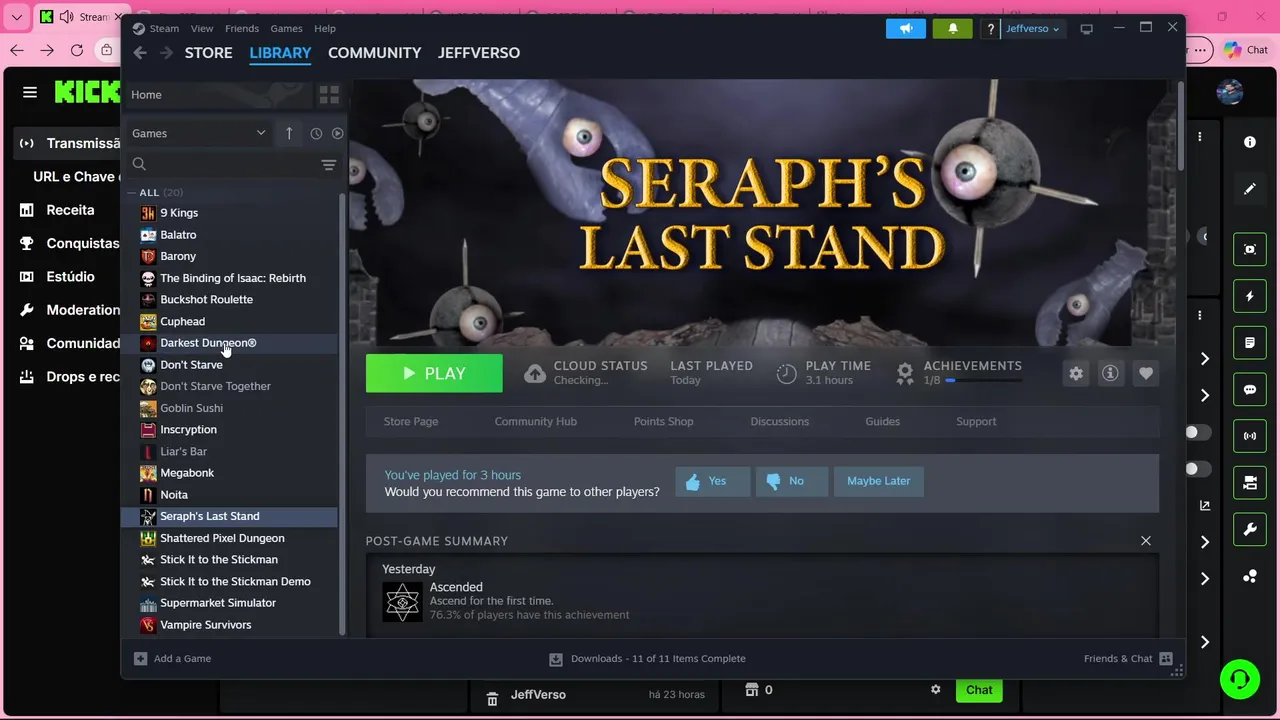Image resolution: width=1280 pixels, height=720 pixels.
Task: Go forward with Steam forward arrow
Action: pyautogui.click(x=166, y=53)
